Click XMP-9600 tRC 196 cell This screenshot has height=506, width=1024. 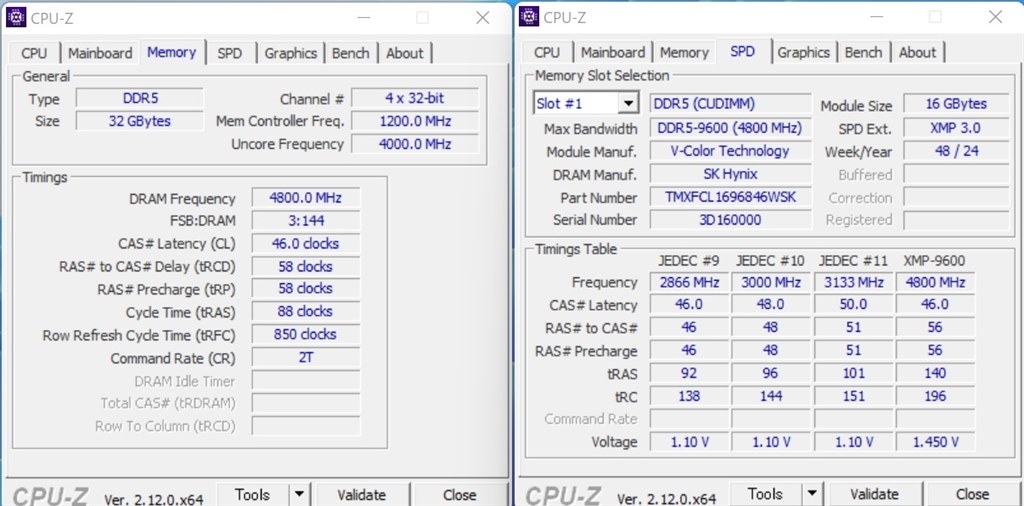(935, 396)
